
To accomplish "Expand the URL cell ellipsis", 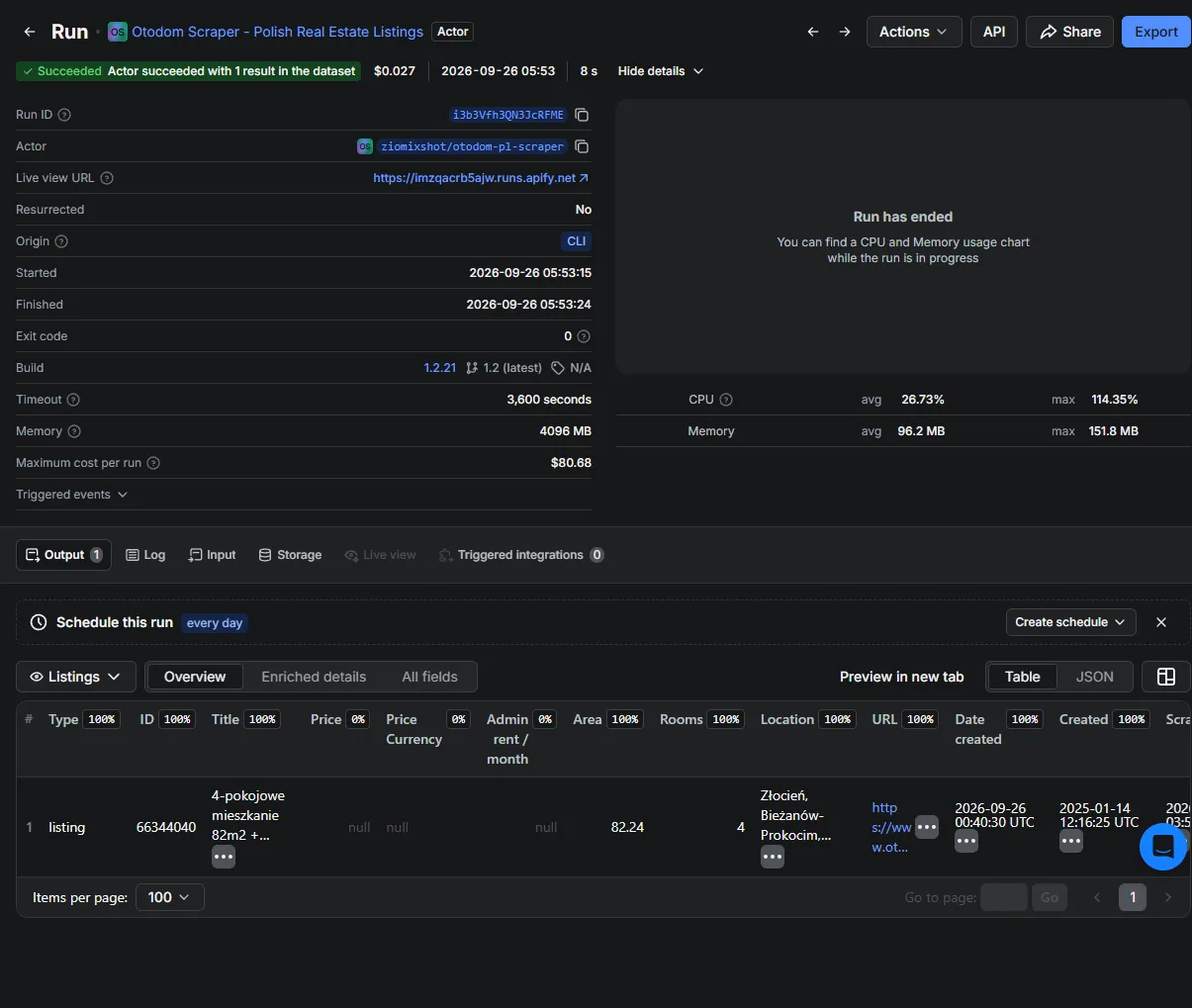I will tap(927, 827).
